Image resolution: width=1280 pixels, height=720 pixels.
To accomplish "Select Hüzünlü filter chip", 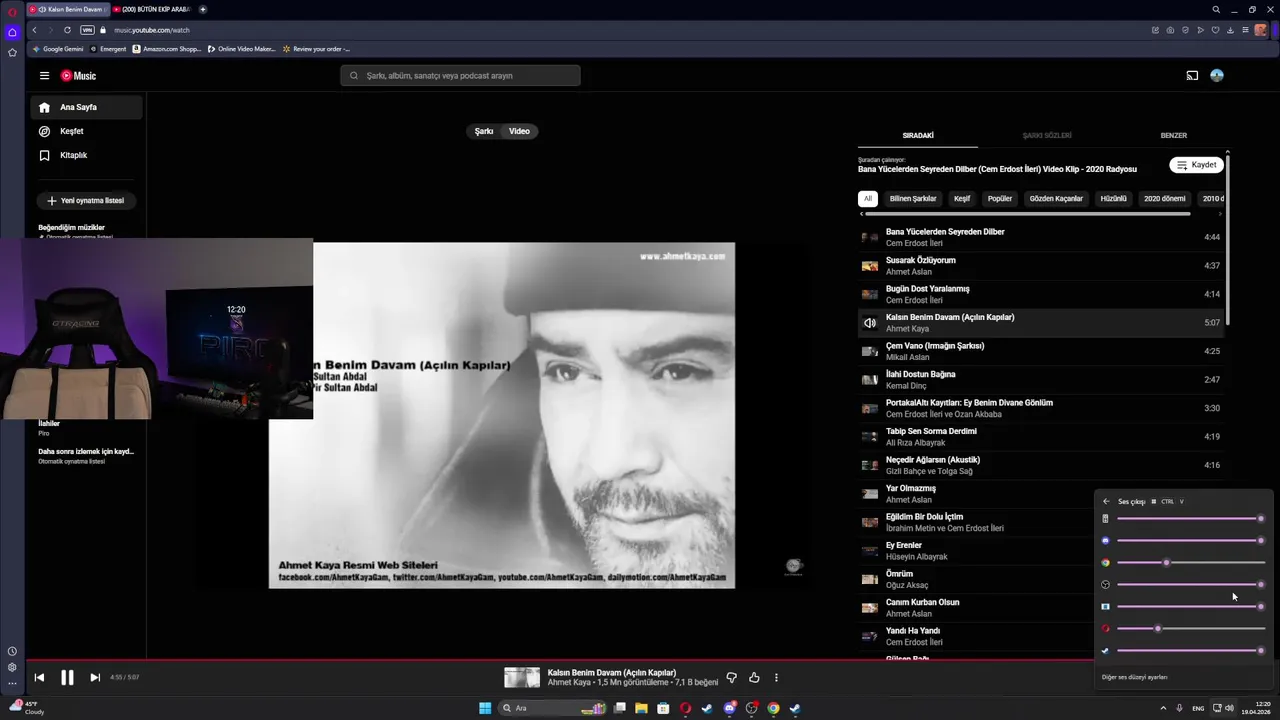I will point(1114,198).
